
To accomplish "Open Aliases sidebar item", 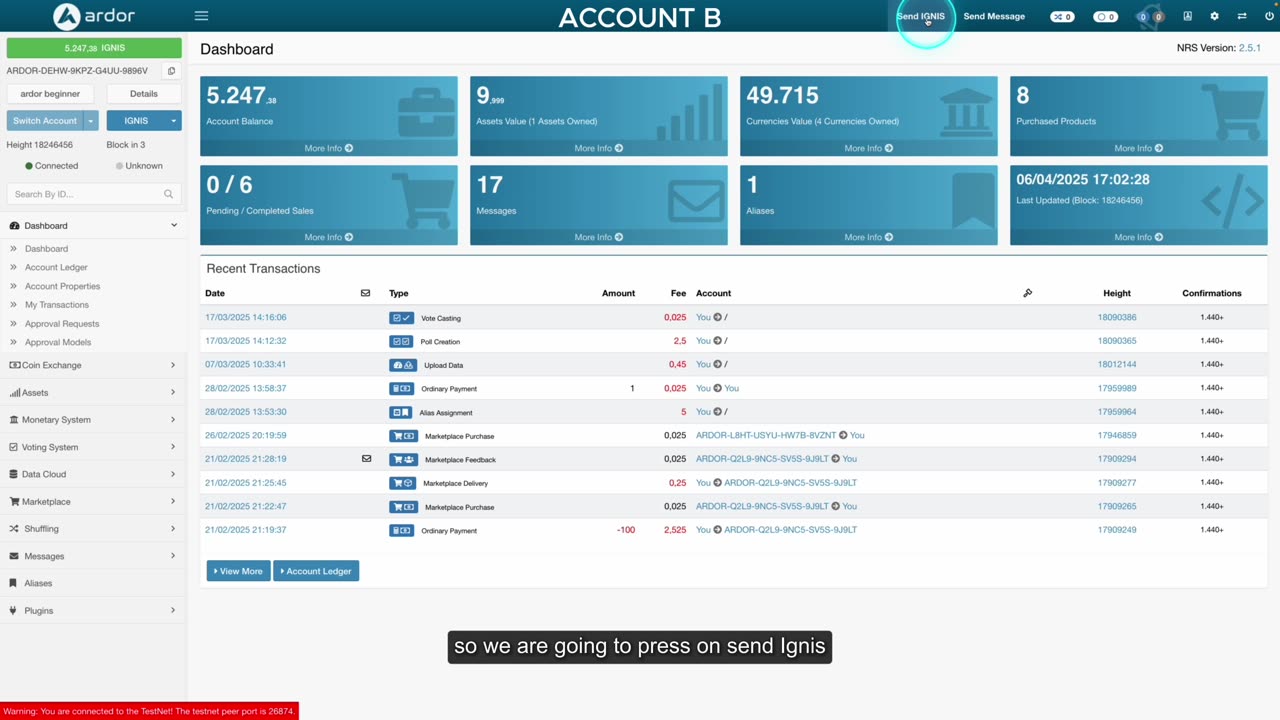I will pos(38,583).
